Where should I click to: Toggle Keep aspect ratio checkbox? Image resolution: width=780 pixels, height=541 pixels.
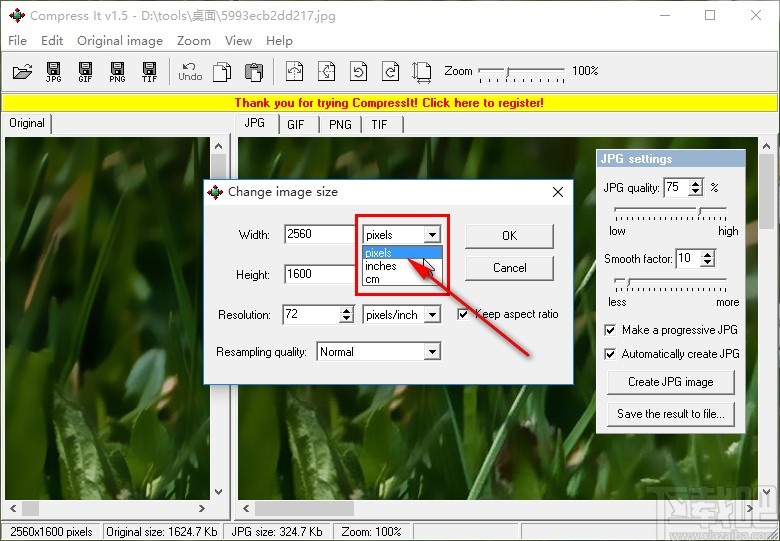(x=463, y=314)
